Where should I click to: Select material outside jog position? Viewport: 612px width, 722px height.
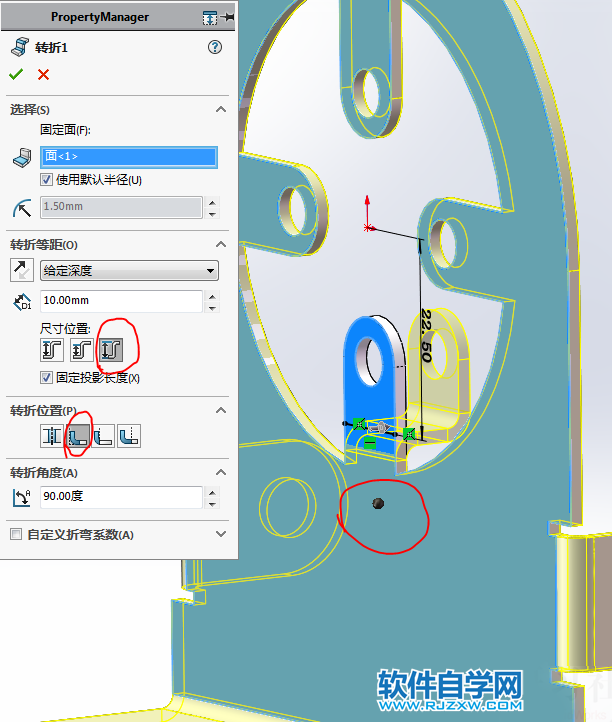[103, 436]
